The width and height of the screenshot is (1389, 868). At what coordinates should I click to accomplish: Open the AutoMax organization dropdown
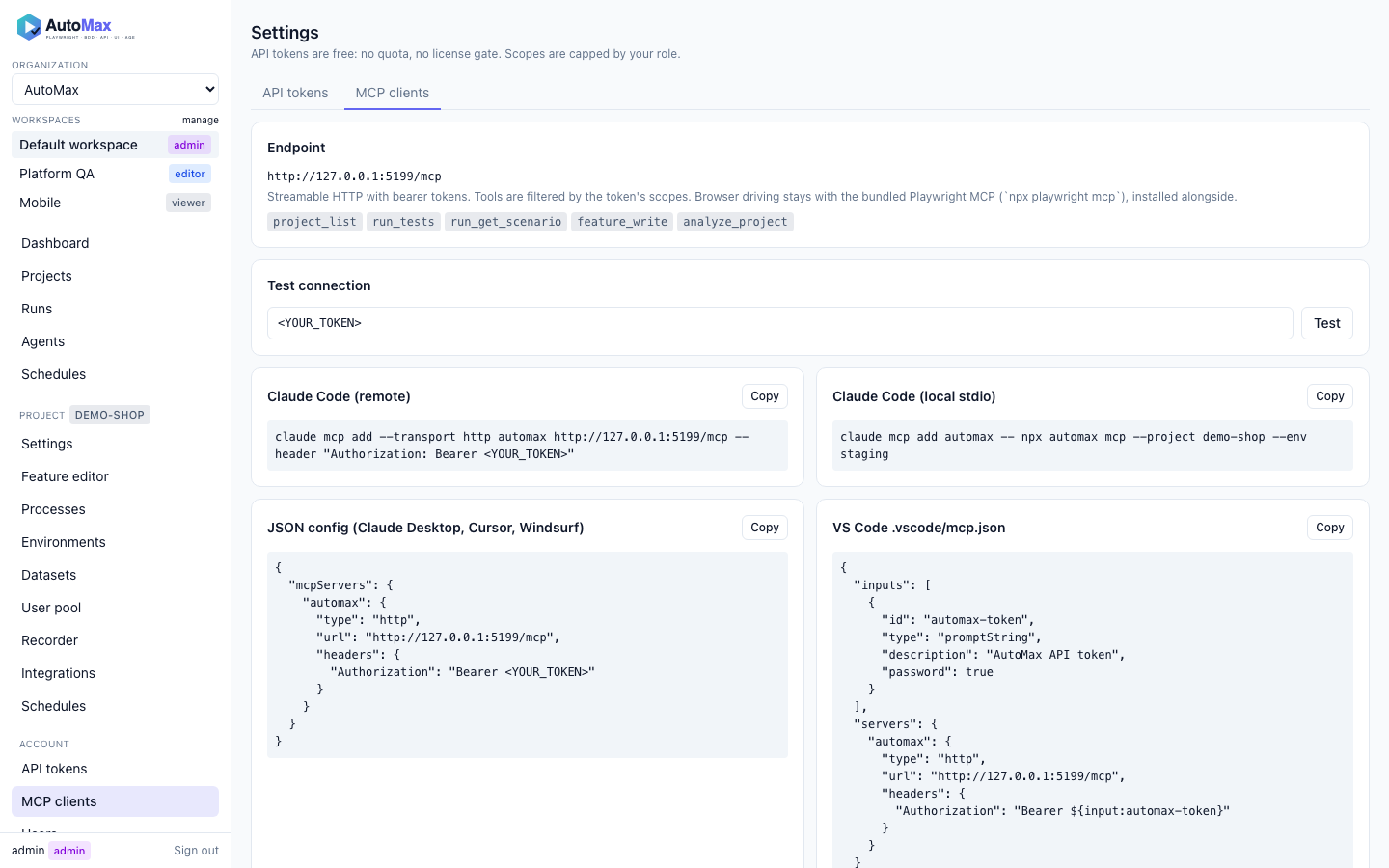[x=115, y=90]
